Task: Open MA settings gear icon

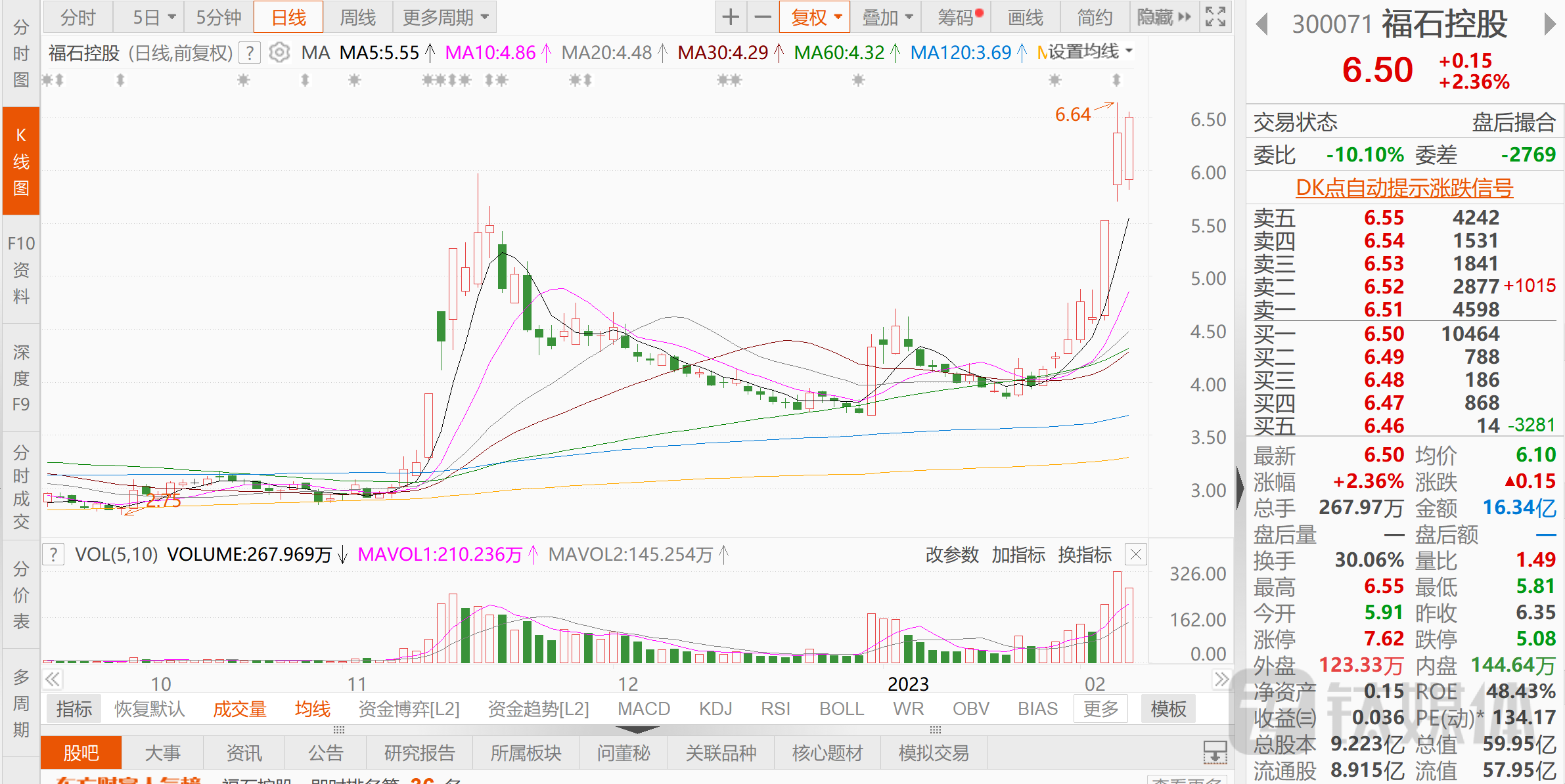Action: (x=279, y=53)
